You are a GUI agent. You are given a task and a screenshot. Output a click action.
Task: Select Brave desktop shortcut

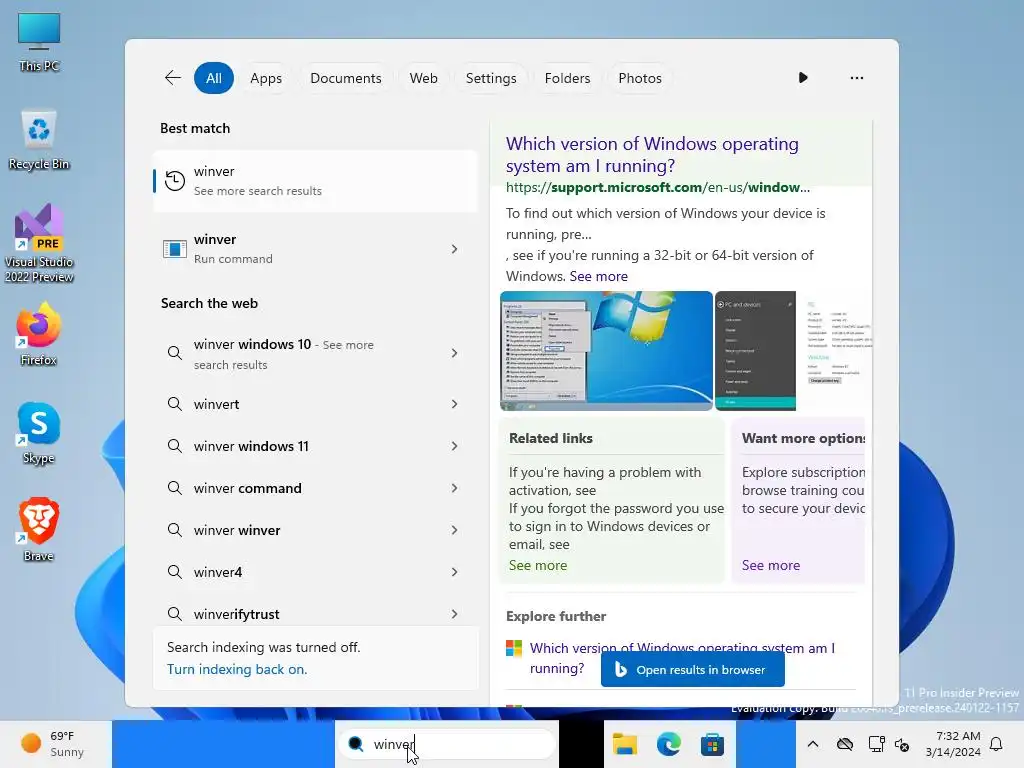point(39,530)
